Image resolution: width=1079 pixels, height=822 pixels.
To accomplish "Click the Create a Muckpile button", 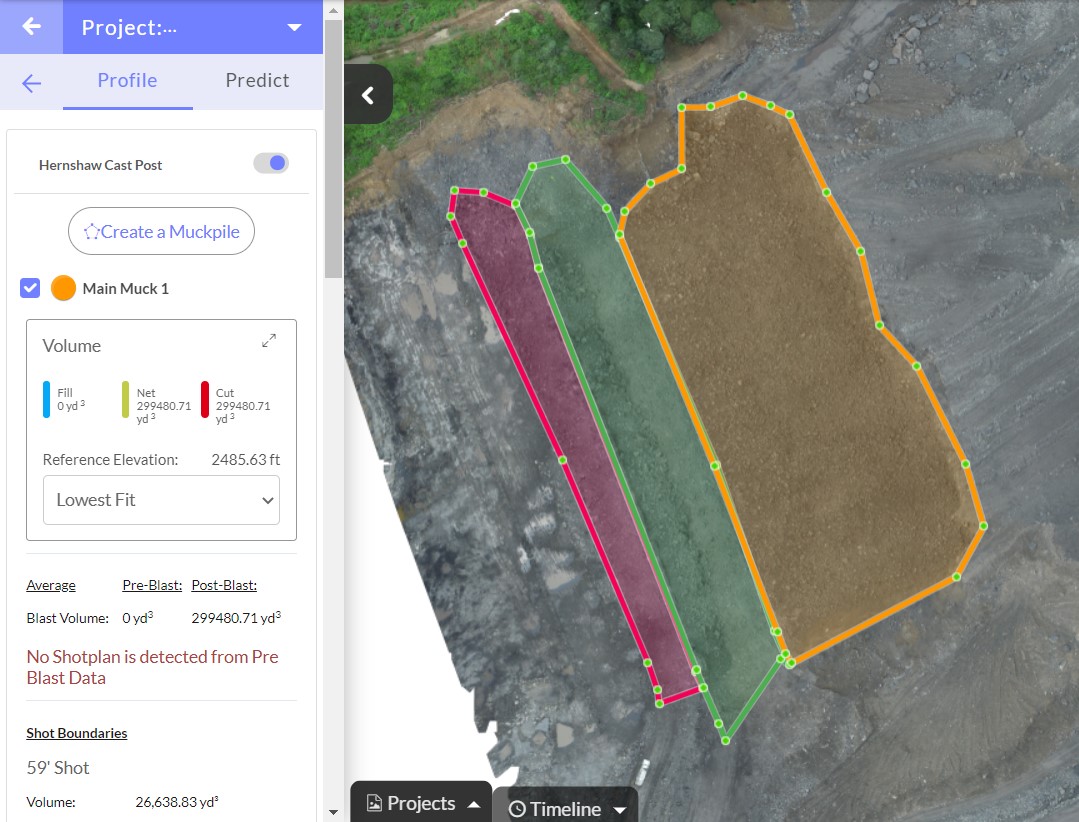I will point(161,232).
